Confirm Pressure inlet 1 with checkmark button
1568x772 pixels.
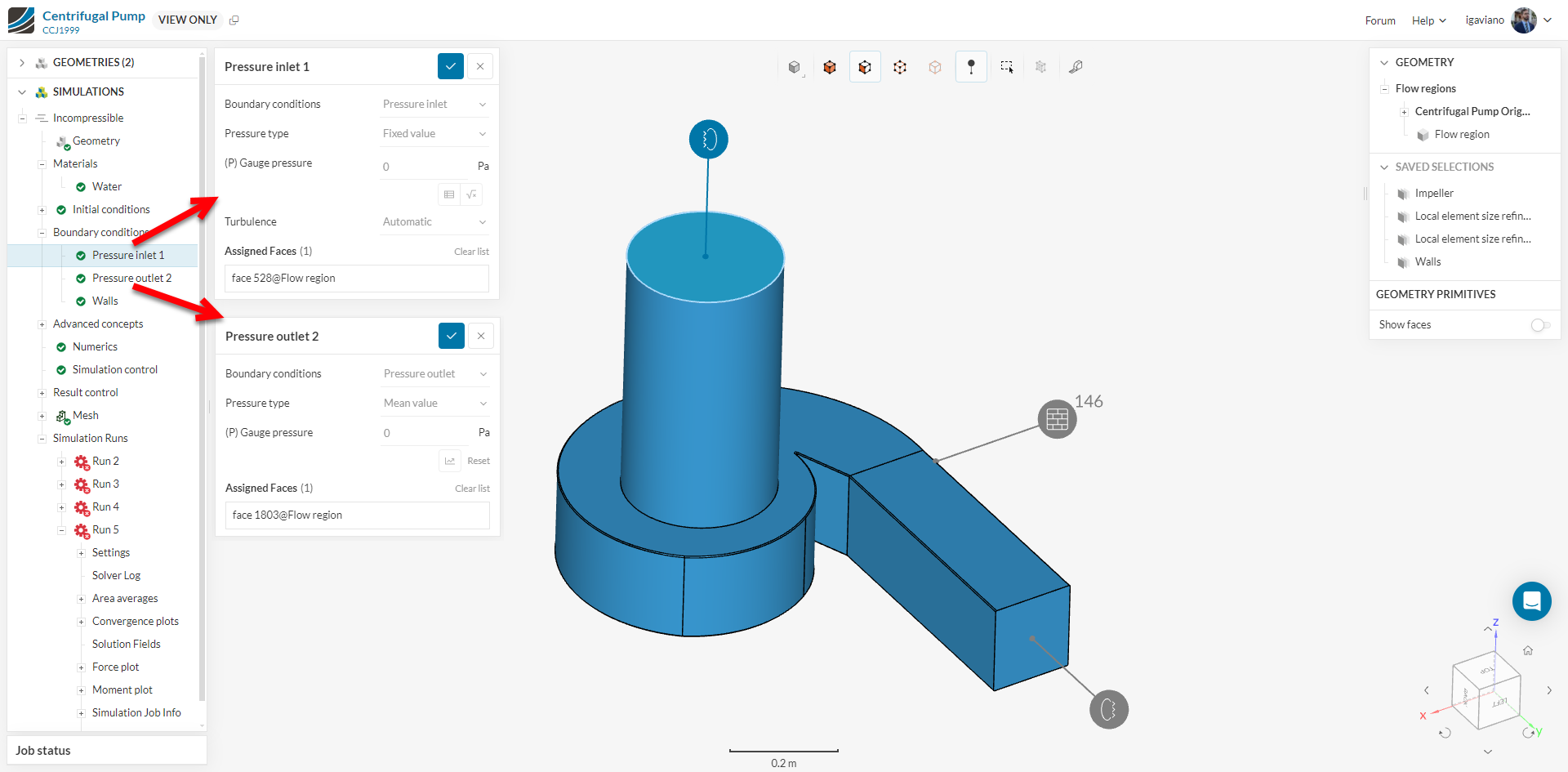[451, 66]
